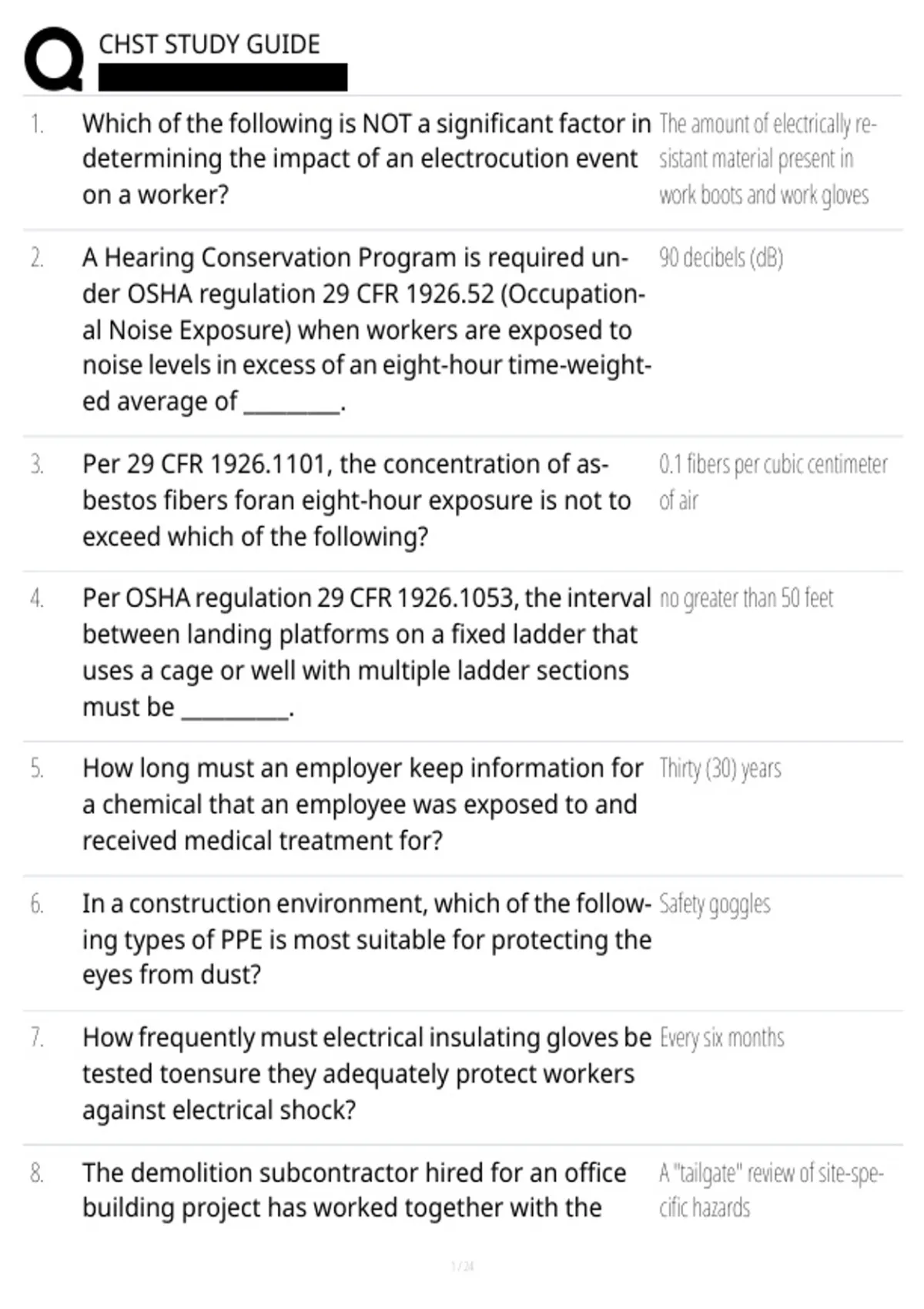Select the fixed ladder landing platforms question
Image resolution: width=924 pixels, height=1309 pixels.
tap(367, 652)
